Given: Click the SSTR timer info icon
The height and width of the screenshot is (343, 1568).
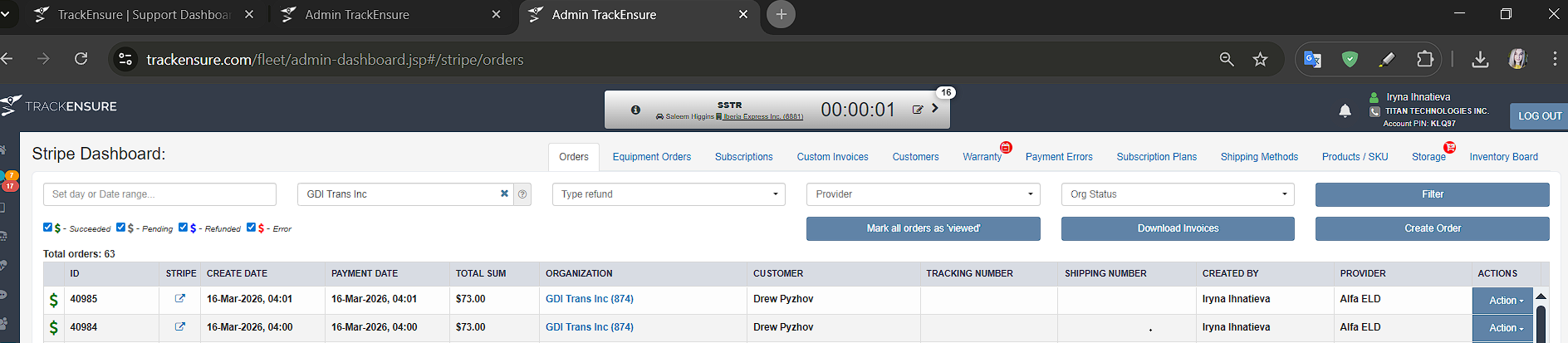Looking at the screenshot, I should point(635,110).
